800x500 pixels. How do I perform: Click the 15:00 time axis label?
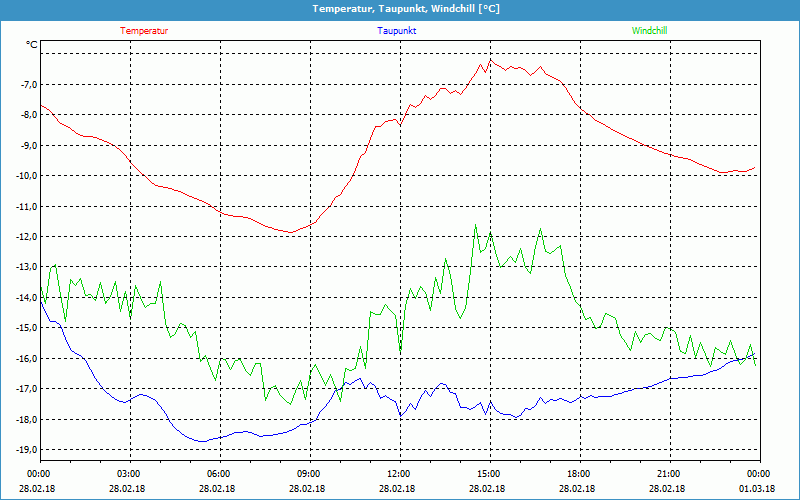490,474
